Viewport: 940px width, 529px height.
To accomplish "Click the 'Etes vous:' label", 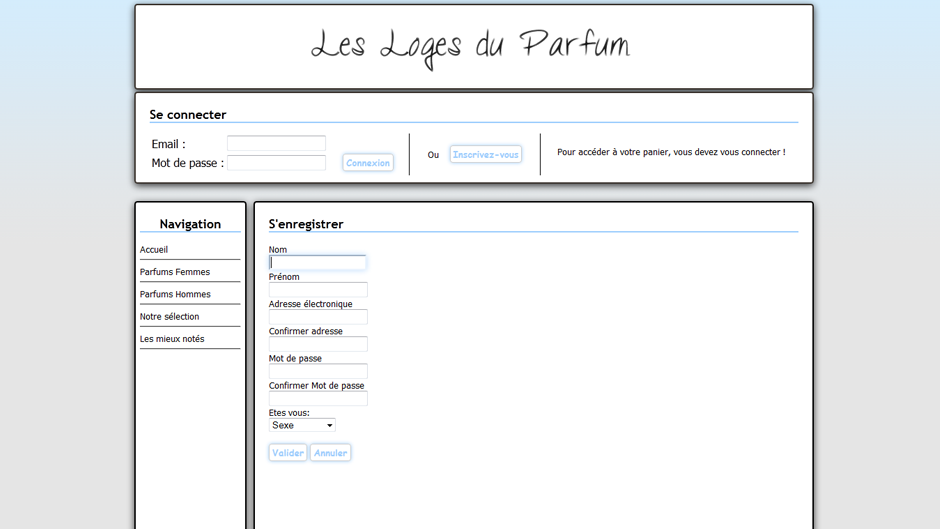I will coord(289,413).
